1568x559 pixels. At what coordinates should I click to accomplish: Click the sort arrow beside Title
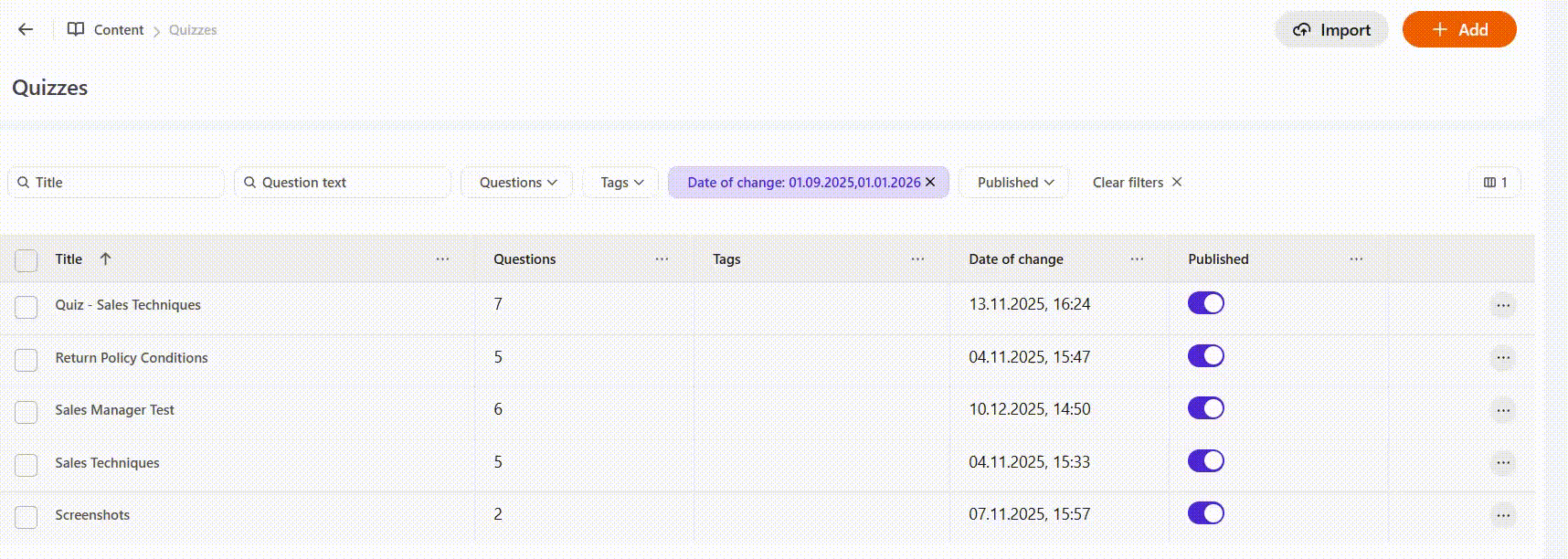coord(106,259)
